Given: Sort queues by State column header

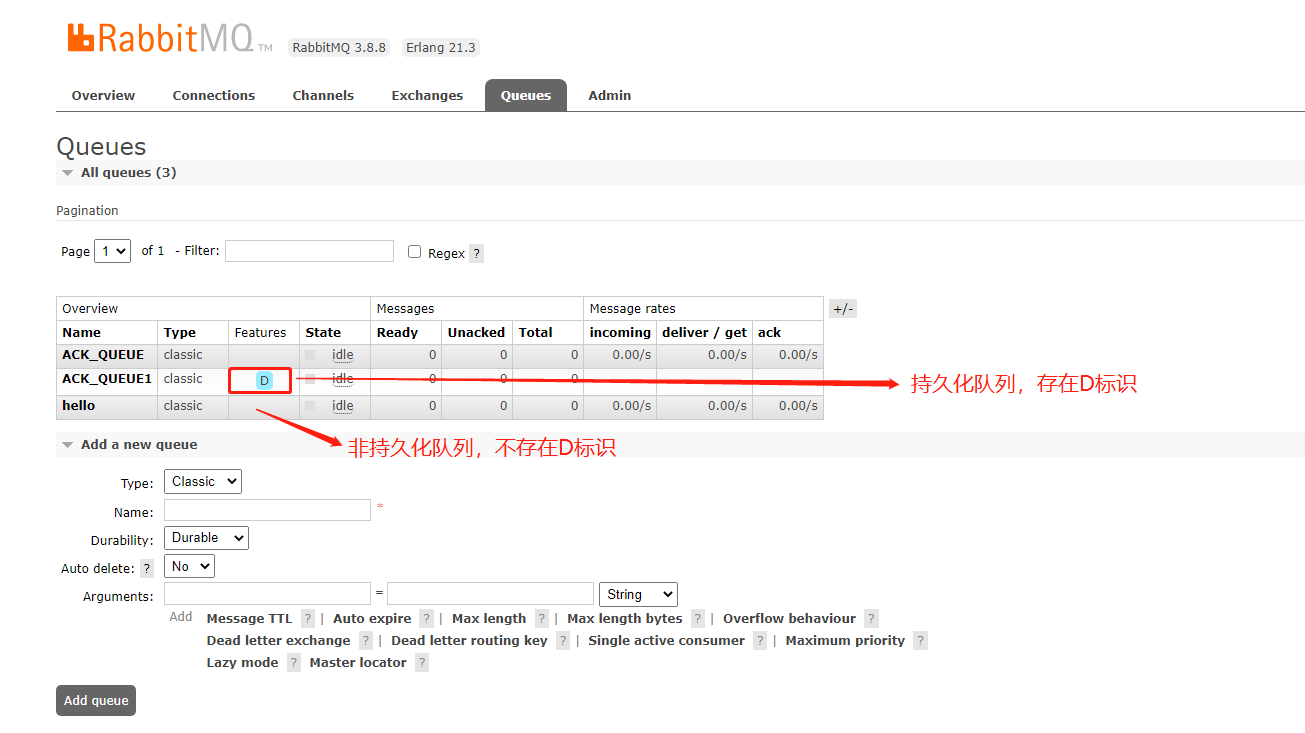Looking at the screenshot, I should coord(323,333).
